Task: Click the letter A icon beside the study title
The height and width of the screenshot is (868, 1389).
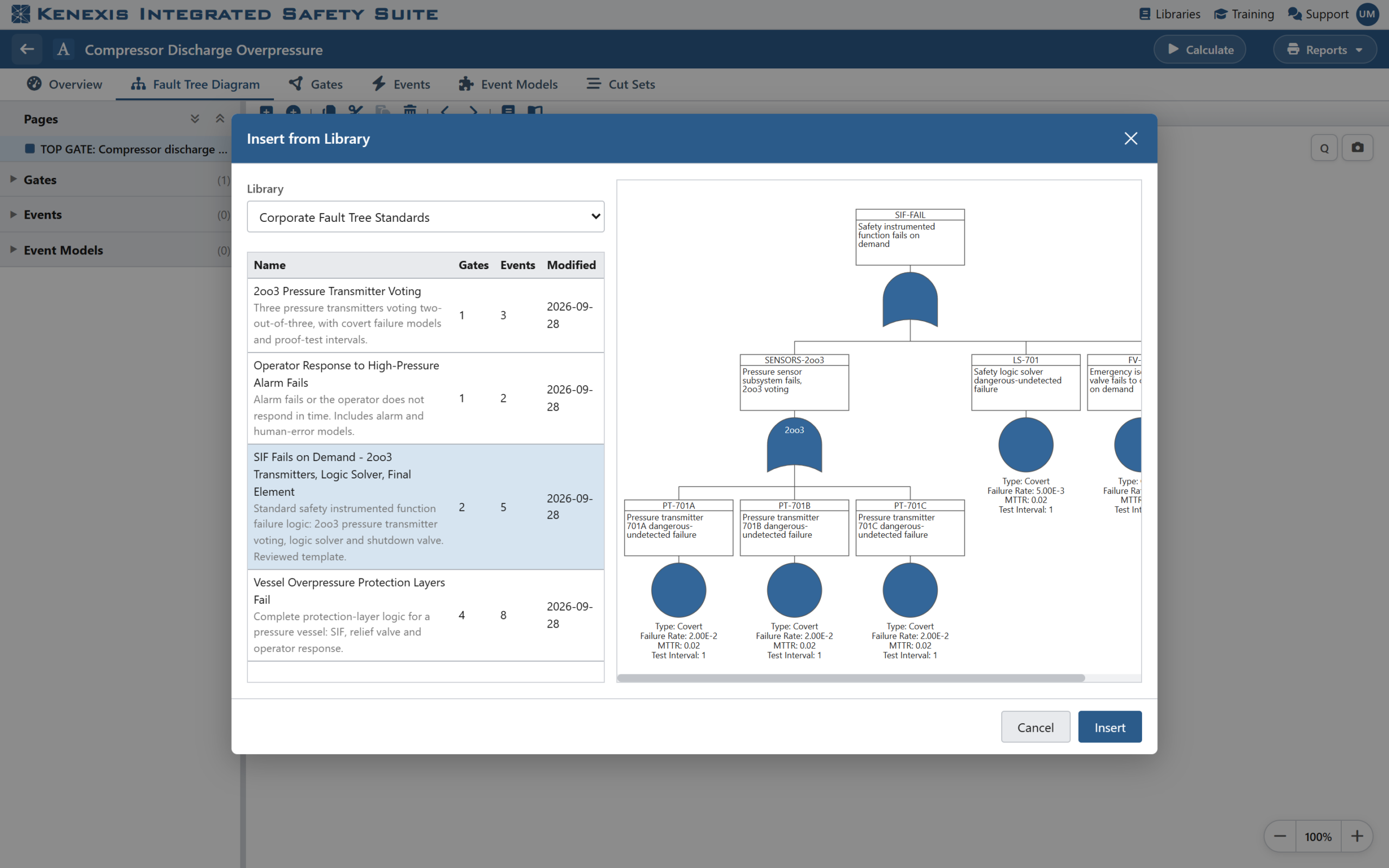Action: pyautogui.click(x=63, y=49)
